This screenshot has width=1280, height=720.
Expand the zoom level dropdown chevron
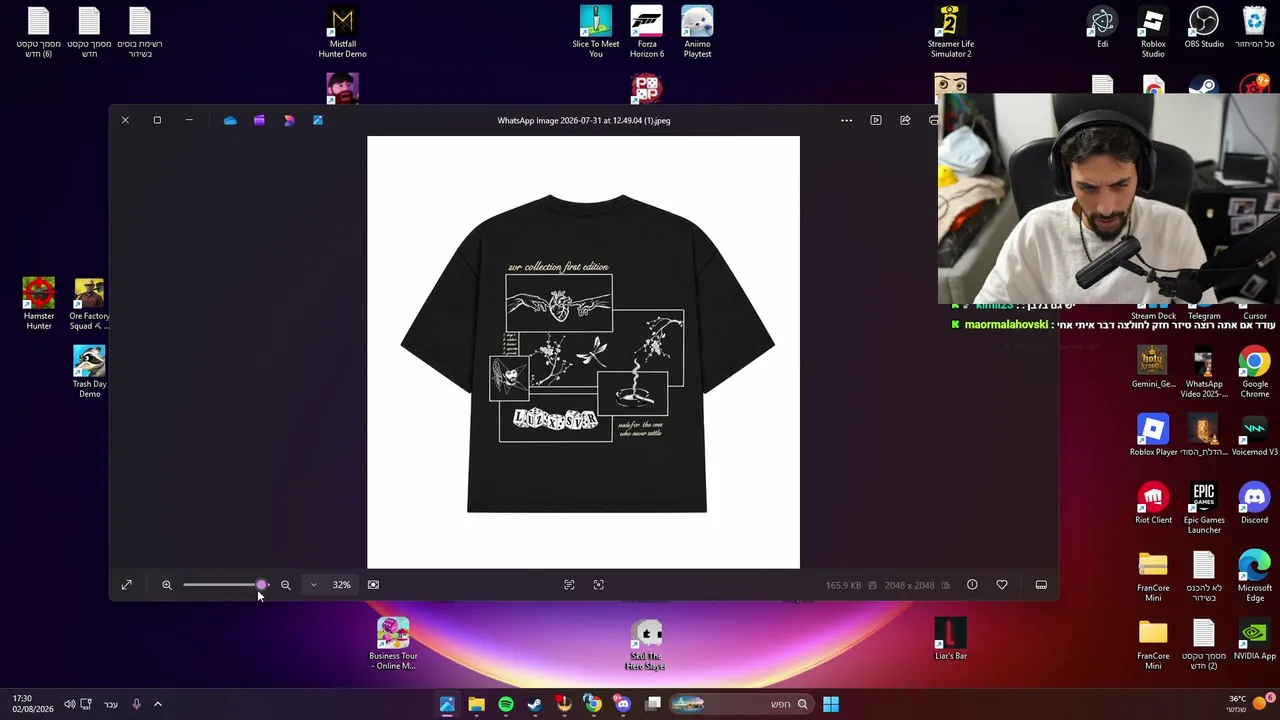point(314,585)
